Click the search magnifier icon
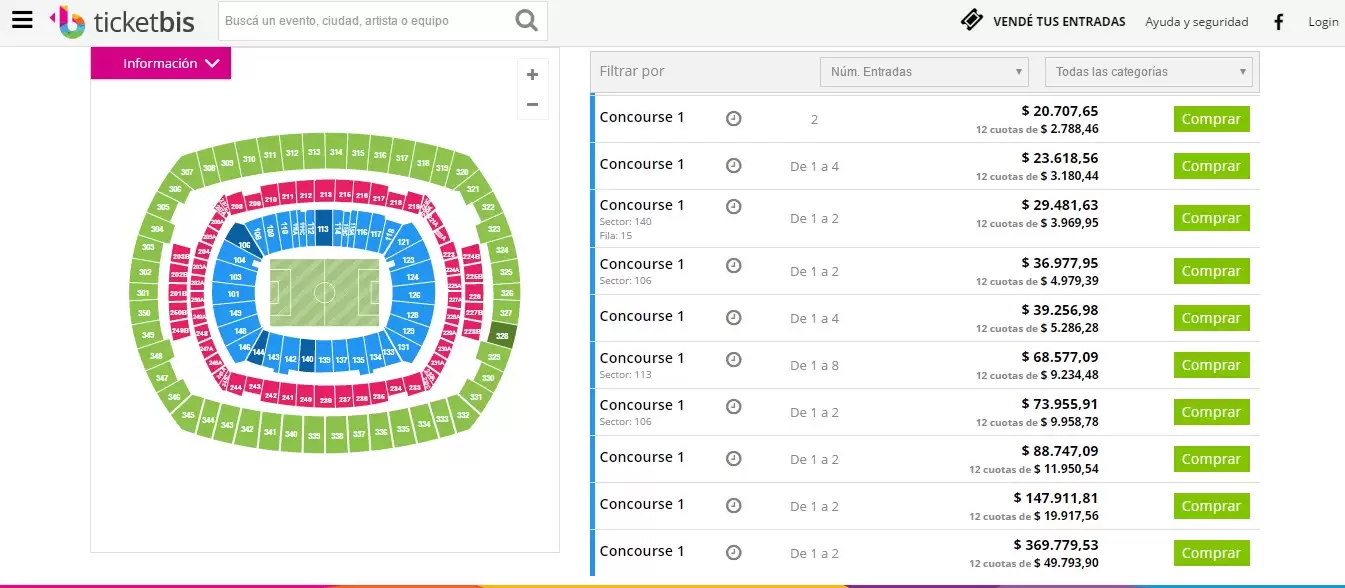This screenshot has width=1345, height=588. [x=526, y=21]
